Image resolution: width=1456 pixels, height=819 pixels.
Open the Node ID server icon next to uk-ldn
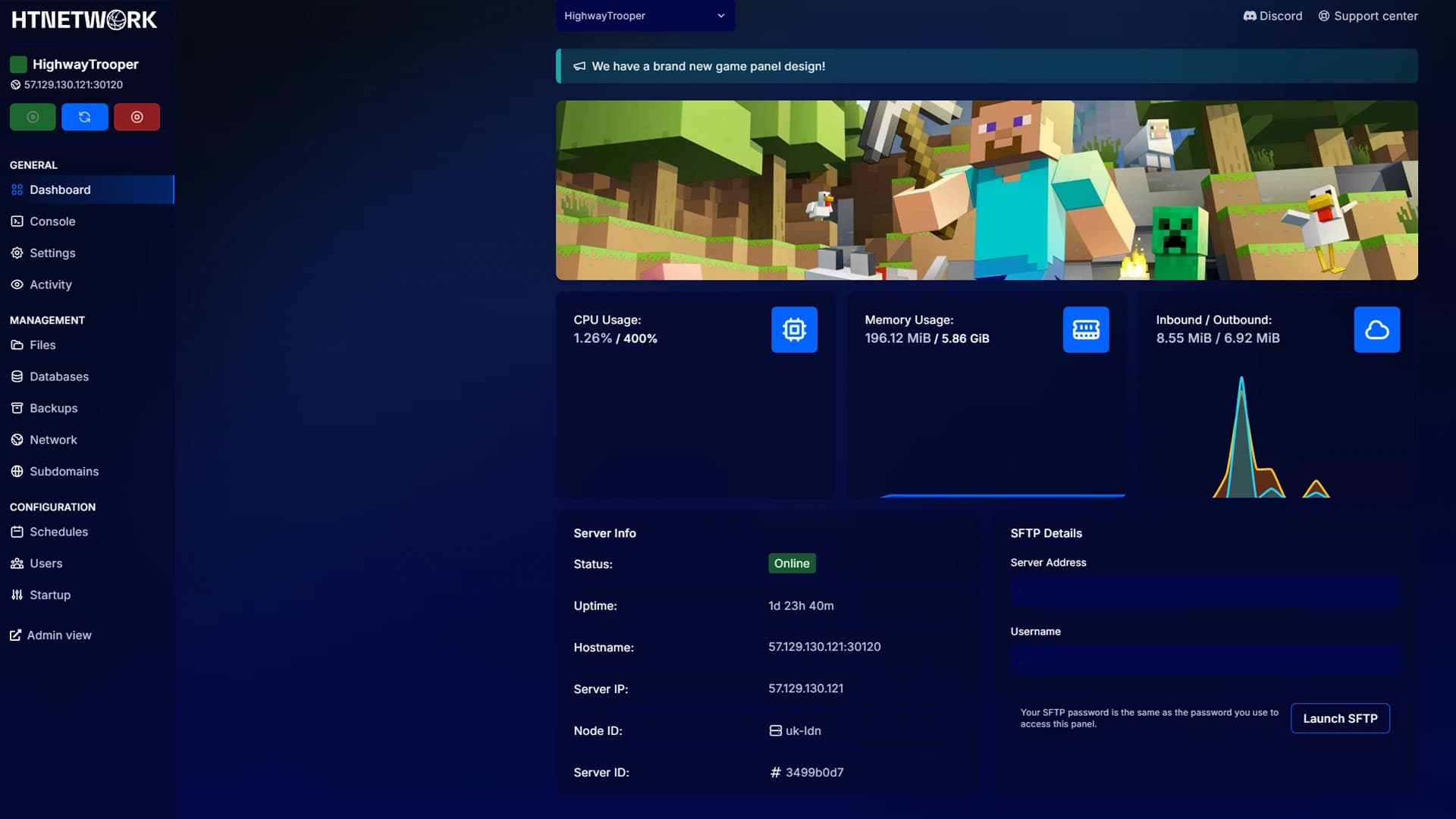click(774, 730)
